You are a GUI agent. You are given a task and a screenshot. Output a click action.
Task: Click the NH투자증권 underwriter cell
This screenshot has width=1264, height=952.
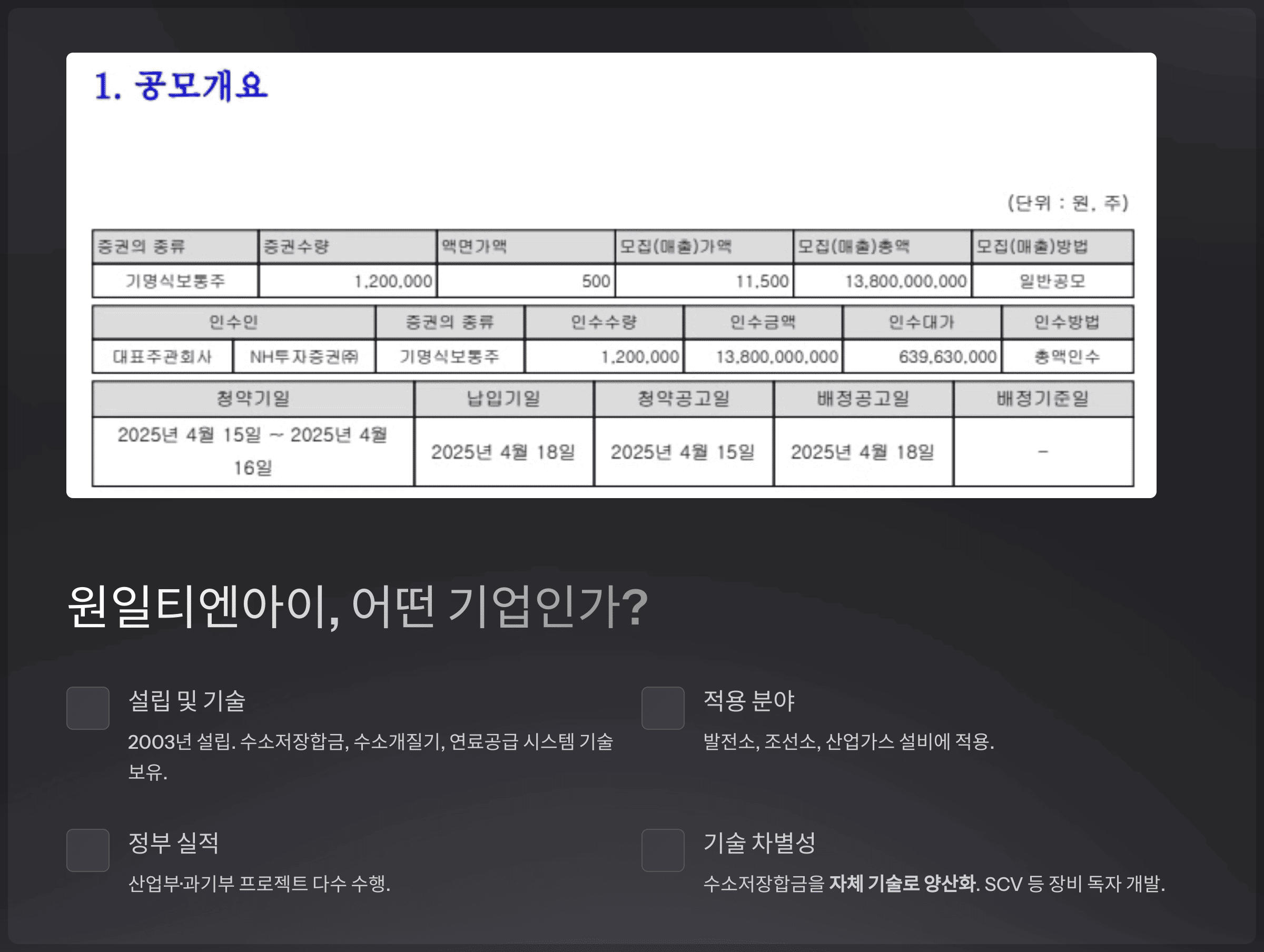(x=304, y=356)
